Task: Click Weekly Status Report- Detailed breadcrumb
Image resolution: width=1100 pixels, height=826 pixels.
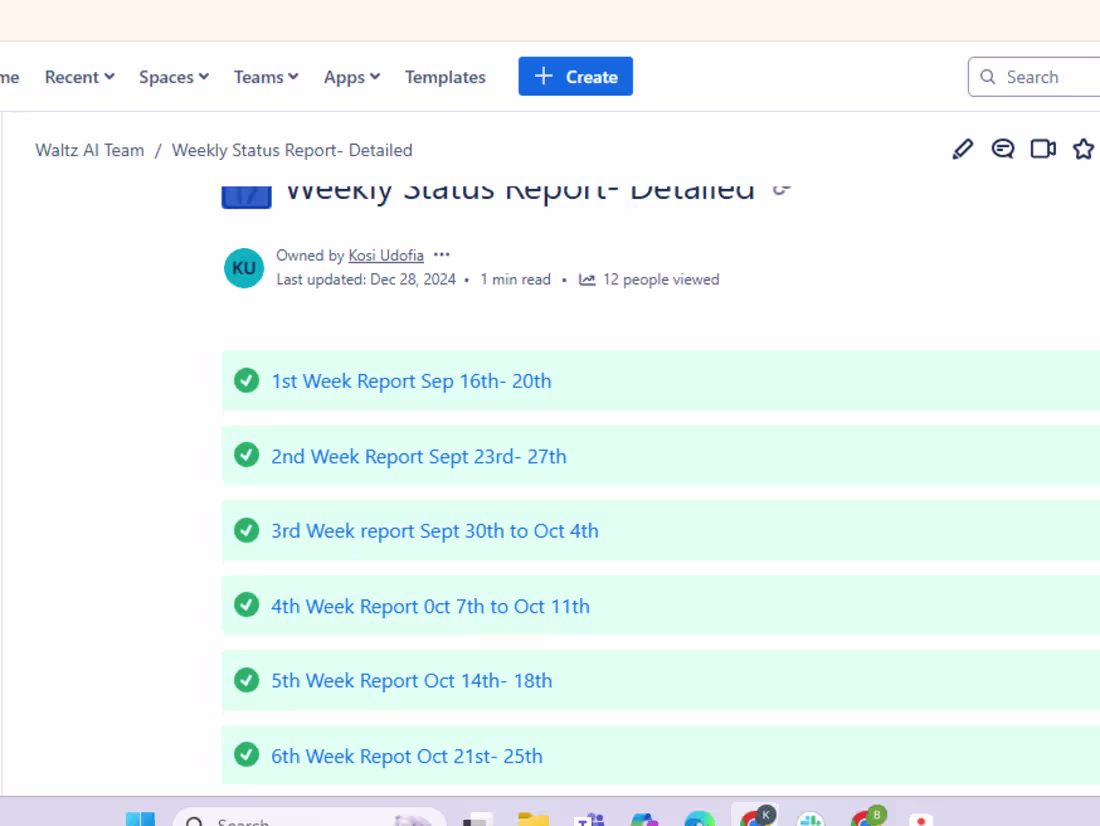Action: 292,150
